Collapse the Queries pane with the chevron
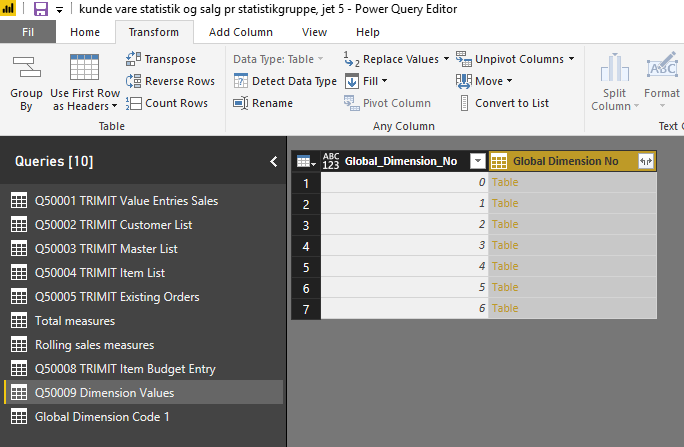Image resolution: width=684 pixels, height=447 pixels. pyautogui.click(x=274, y=162)
